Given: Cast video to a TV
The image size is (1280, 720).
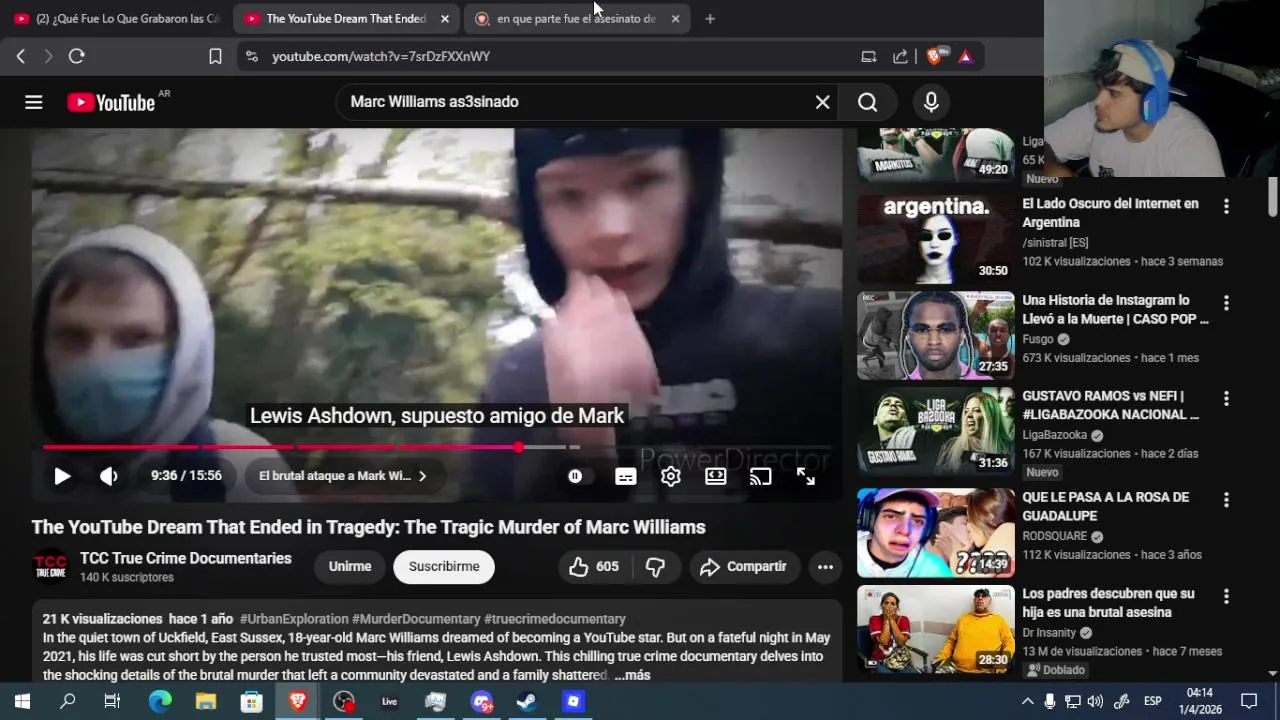Looking at the screenshot, I should 761,476.
